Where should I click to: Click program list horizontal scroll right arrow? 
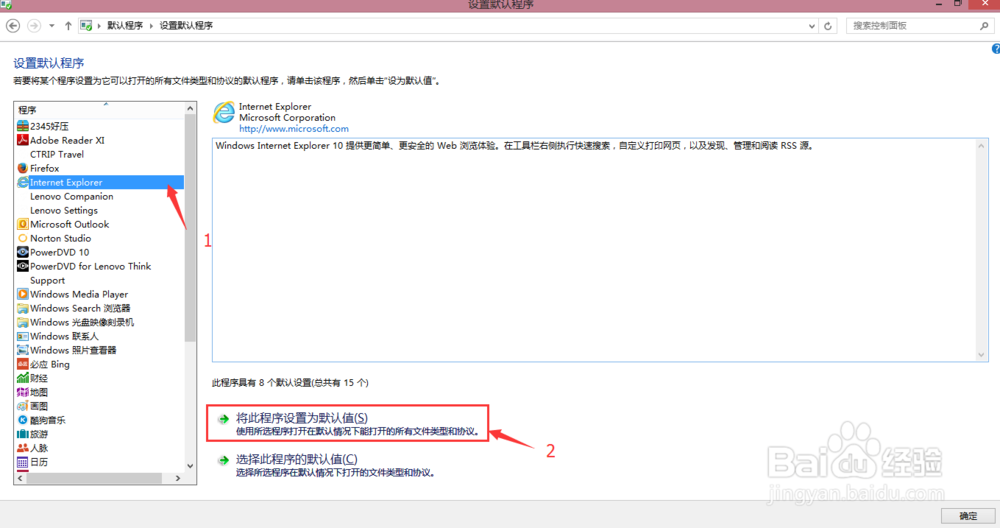click(x=178, y=478)
